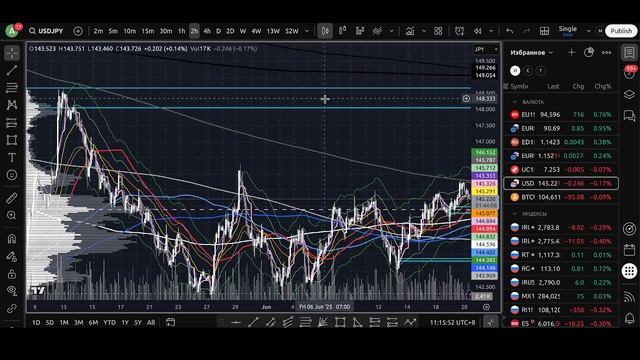The image size is (640, 360).
Task: Open the layout grid templates icon
Action: (438, 31)
